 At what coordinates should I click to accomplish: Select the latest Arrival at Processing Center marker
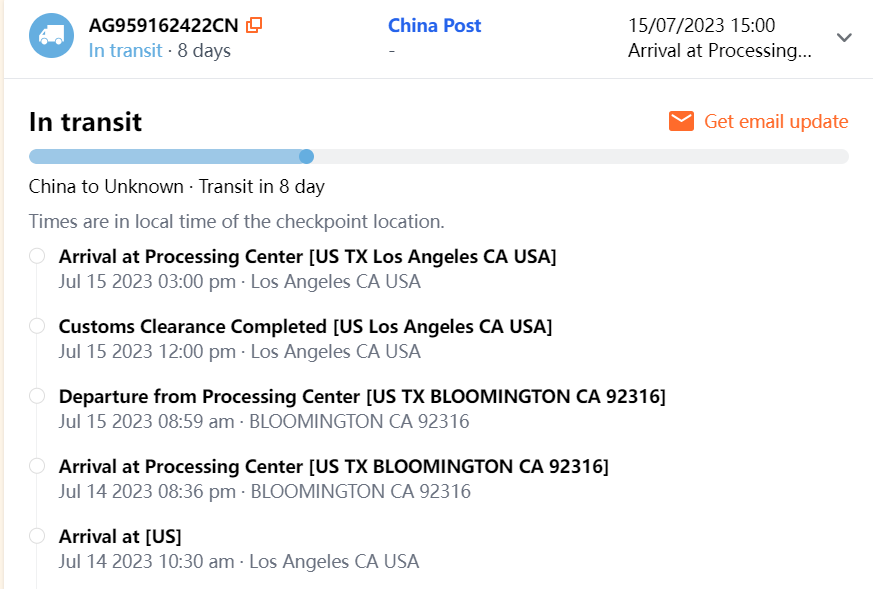coord(37,256)
